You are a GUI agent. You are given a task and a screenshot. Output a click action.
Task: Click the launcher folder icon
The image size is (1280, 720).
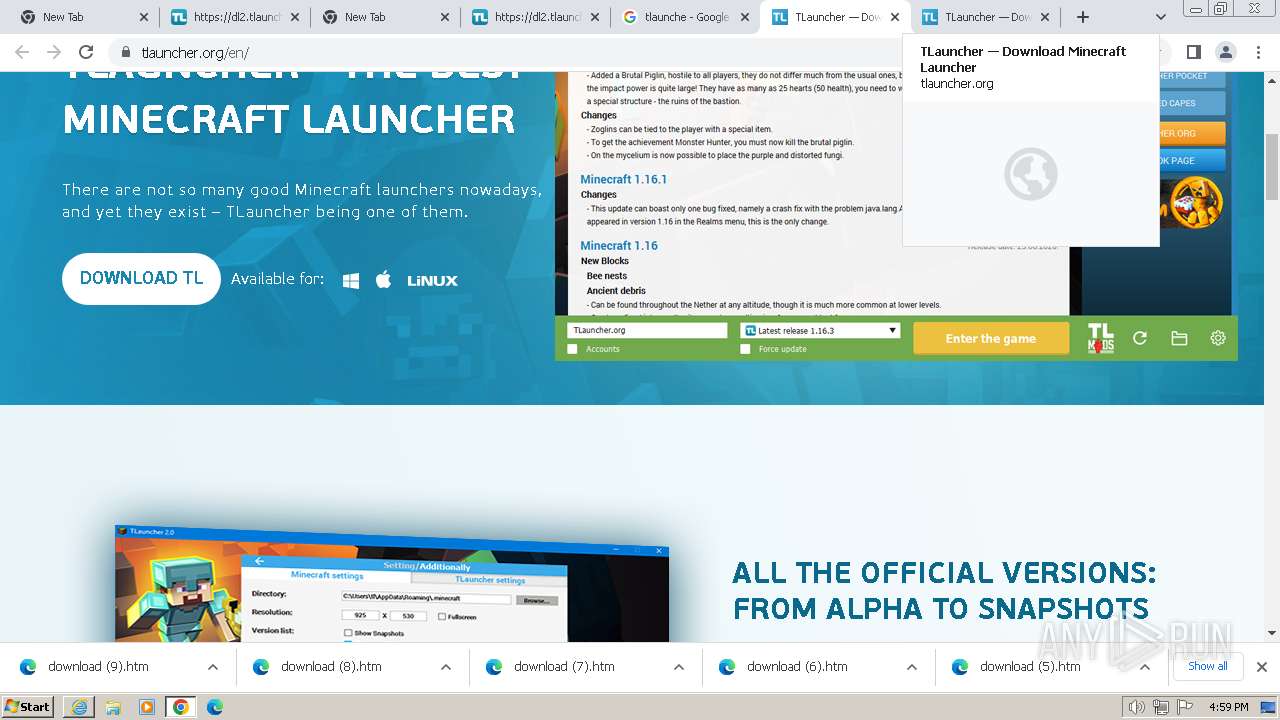1179,338
